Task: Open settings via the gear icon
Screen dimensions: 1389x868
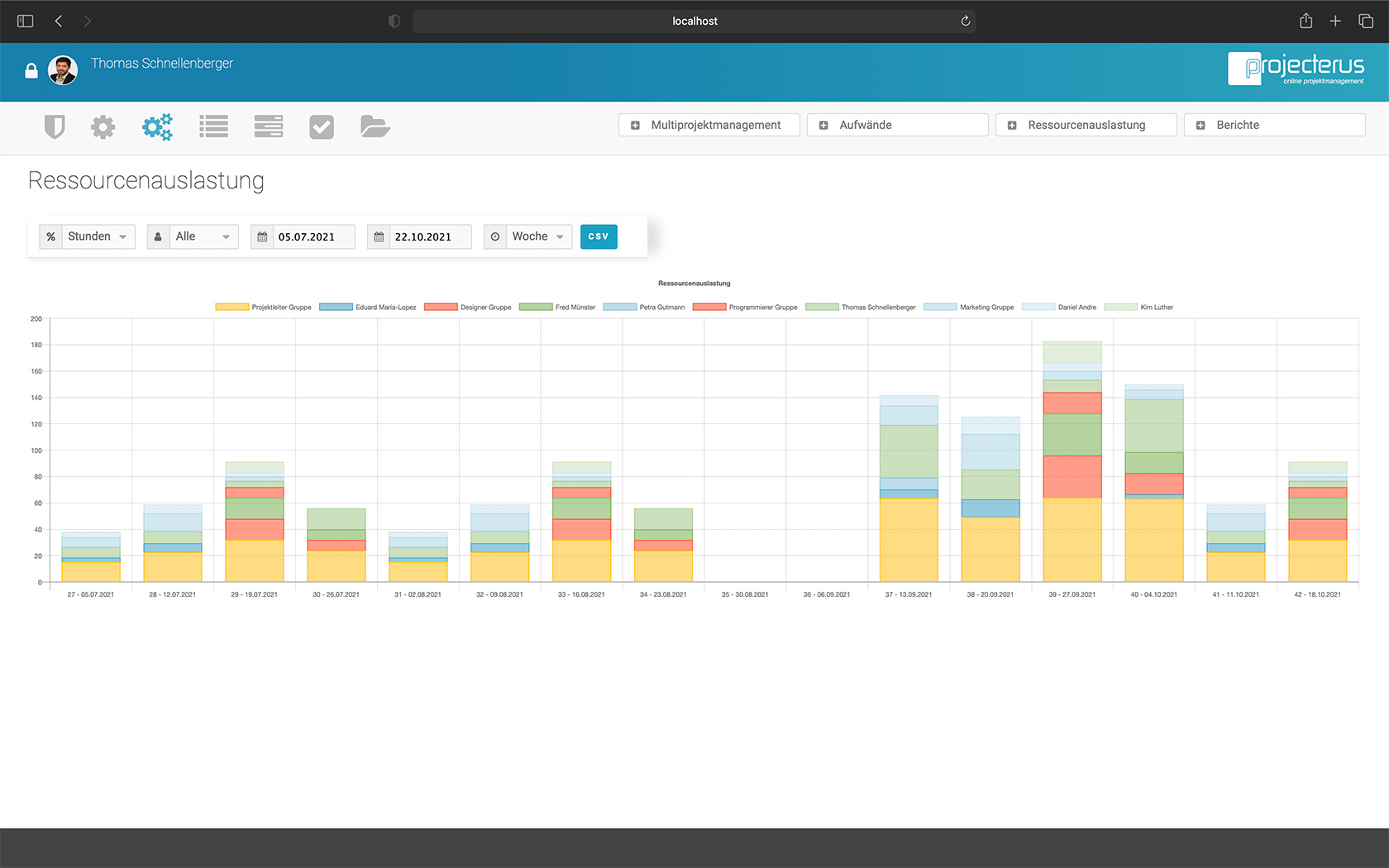Action: (103, 126)
